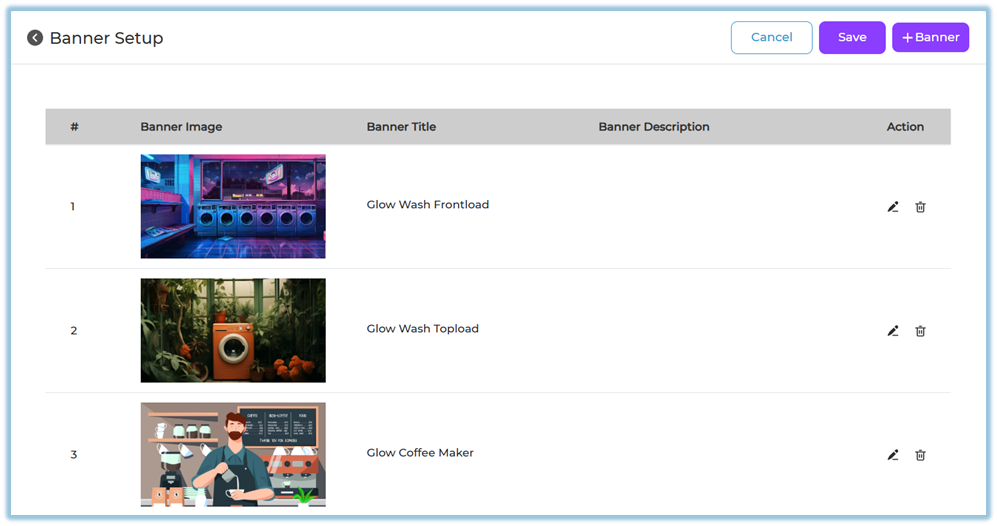Save the banner setup
This screenshot has width=997, height=526.
tap(851, 38)
